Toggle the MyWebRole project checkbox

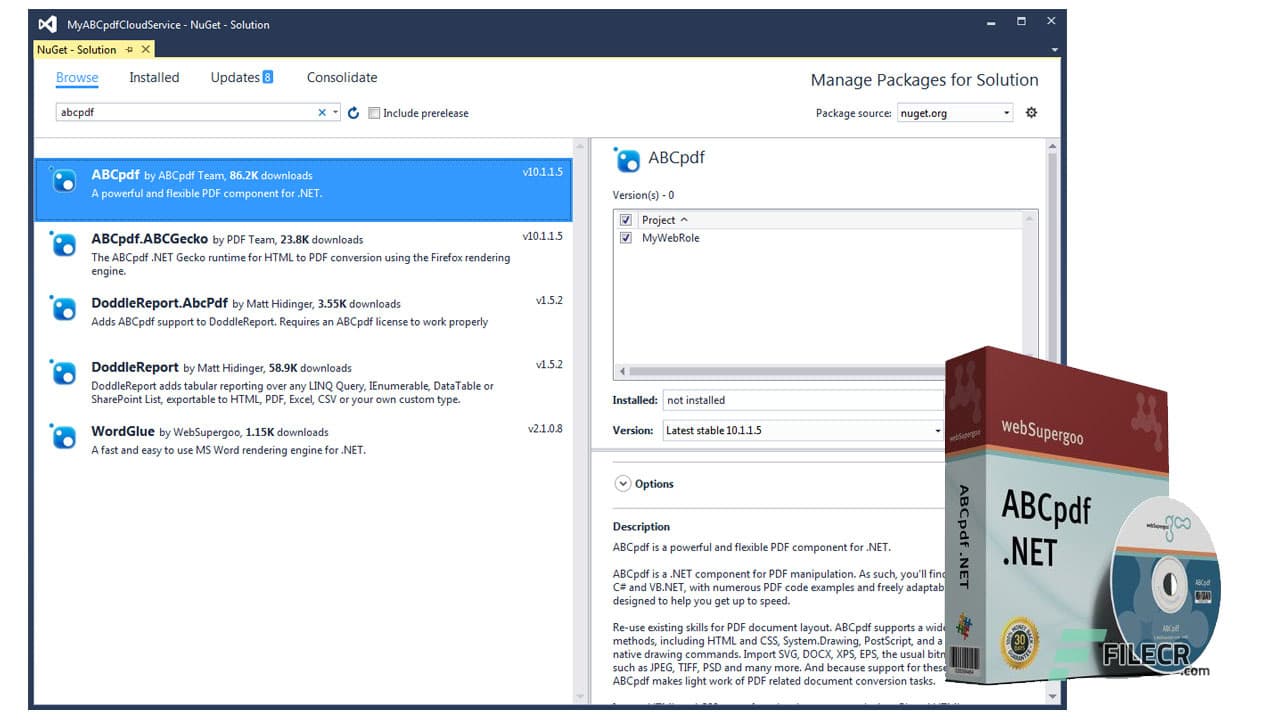625,238
